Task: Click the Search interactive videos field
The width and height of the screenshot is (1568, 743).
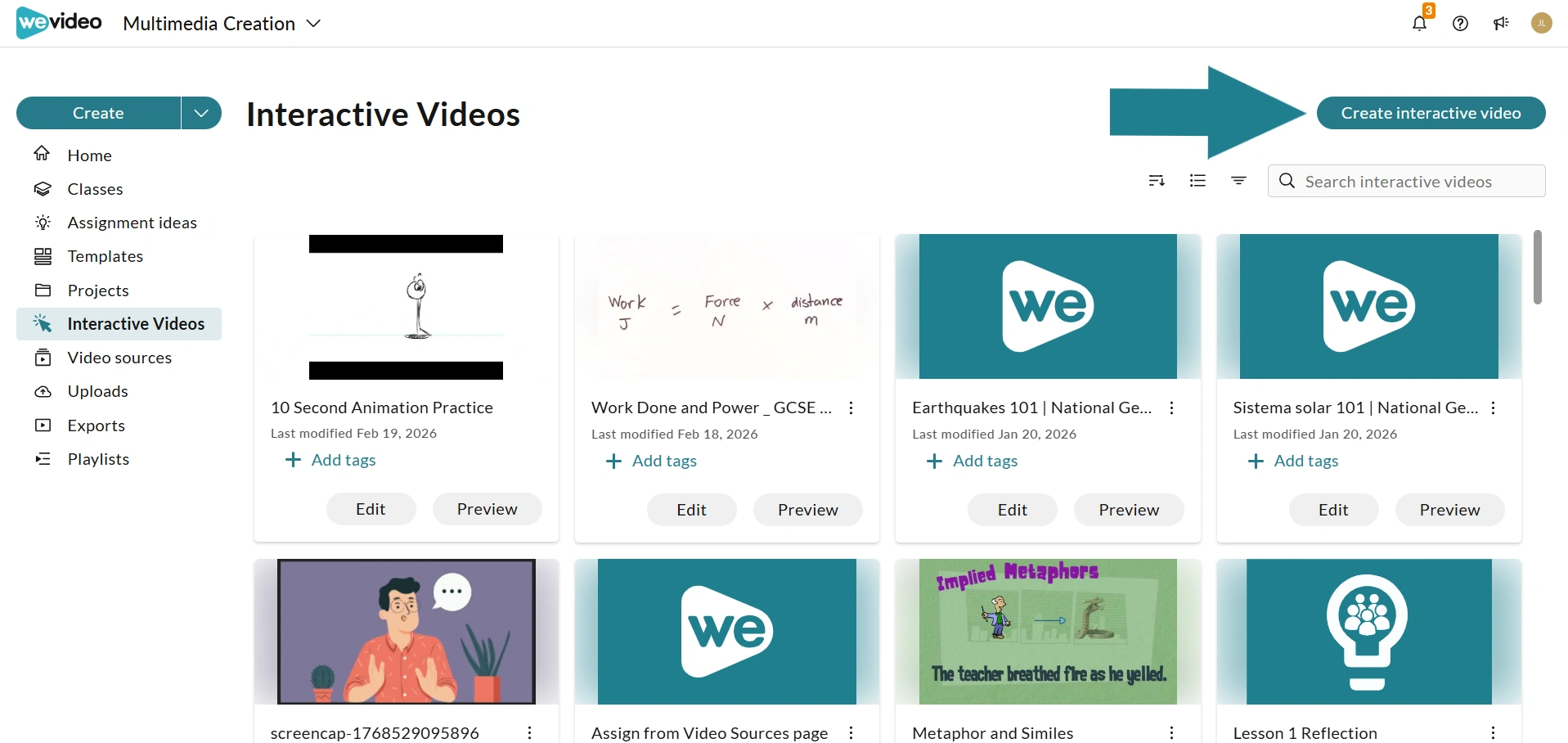Action: [1406, 181]
